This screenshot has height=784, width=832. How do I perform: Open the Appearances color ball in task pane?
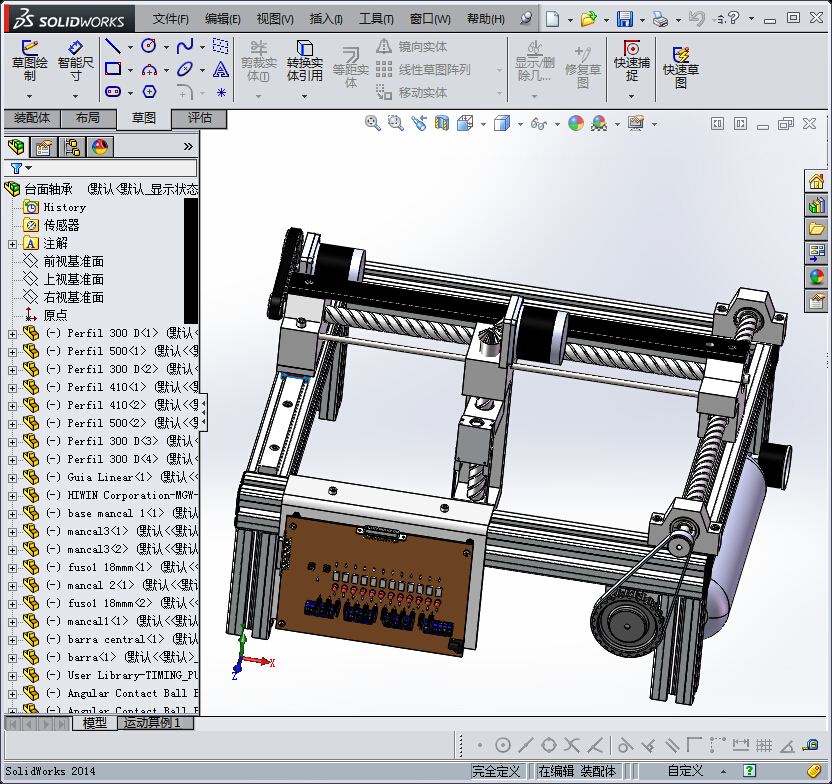click(x=817, y=277)
